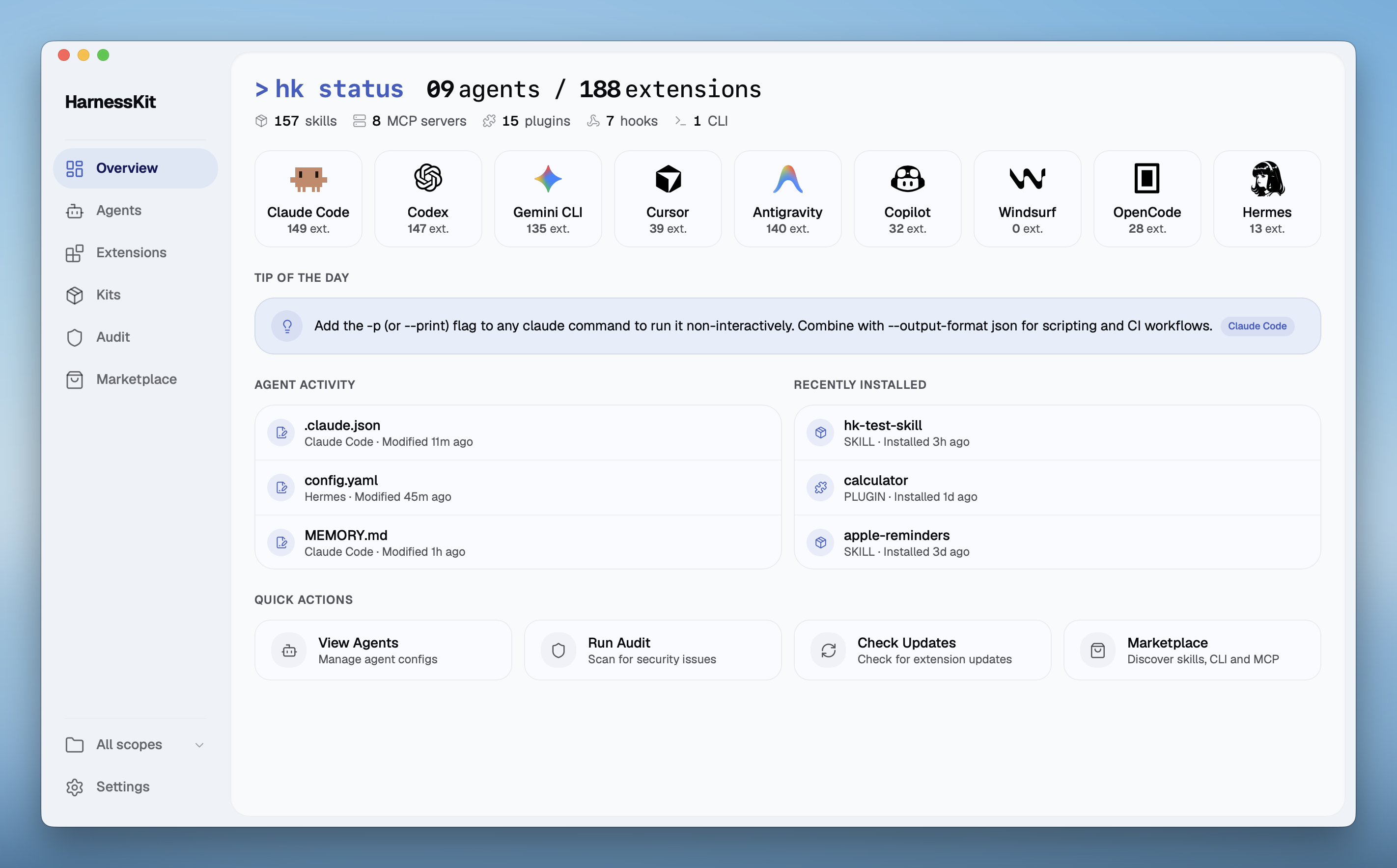
Task: Open the hk-test-skill recently installed name
Action: coord(883,425)
